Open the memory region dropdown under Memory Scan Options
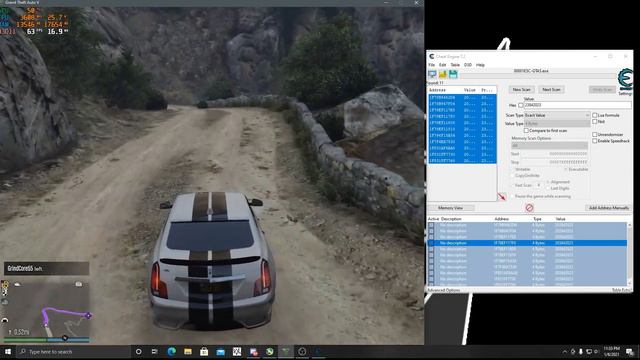640x360 pixels. click(x=549, y=145)
